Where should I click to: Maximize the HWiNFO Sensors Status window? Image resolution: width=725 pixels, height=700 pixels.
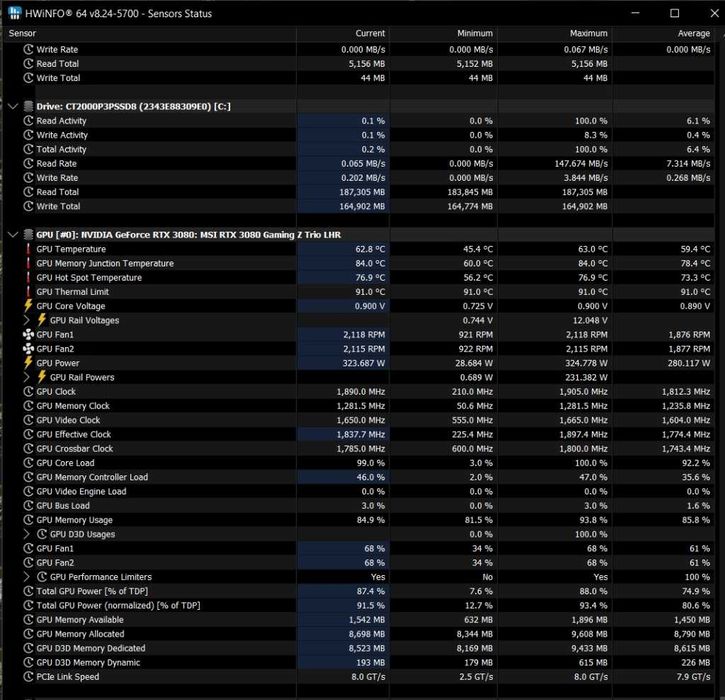pyautogui.click(x=675, y=13)
